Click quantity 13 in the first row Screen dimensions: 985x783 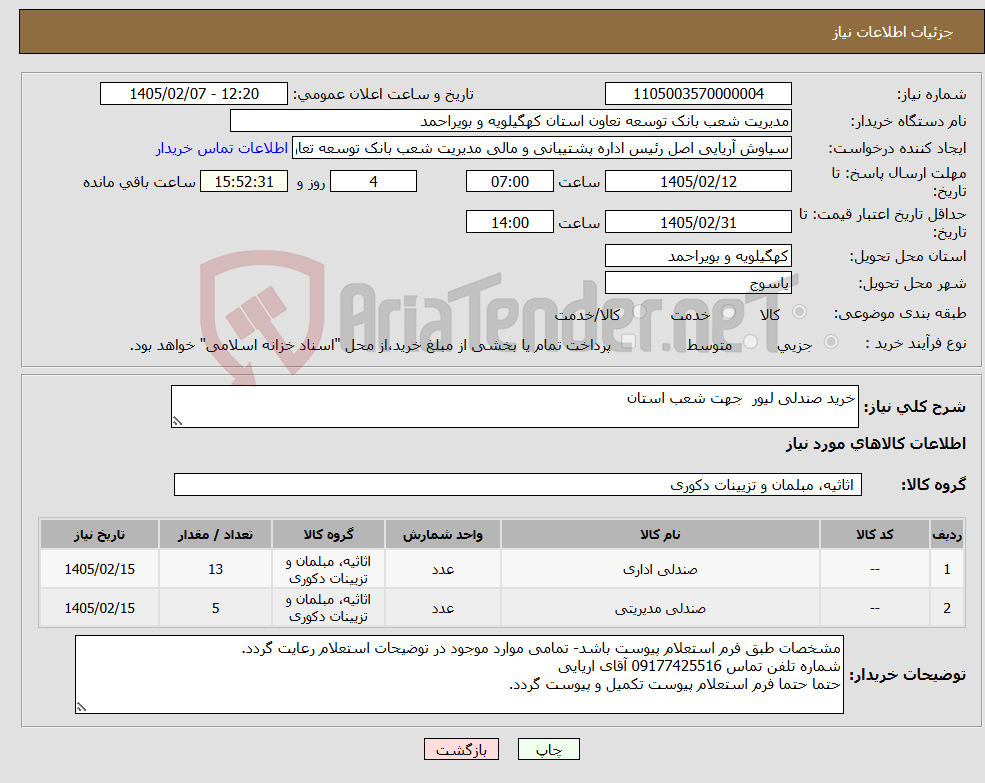(215, 569)
